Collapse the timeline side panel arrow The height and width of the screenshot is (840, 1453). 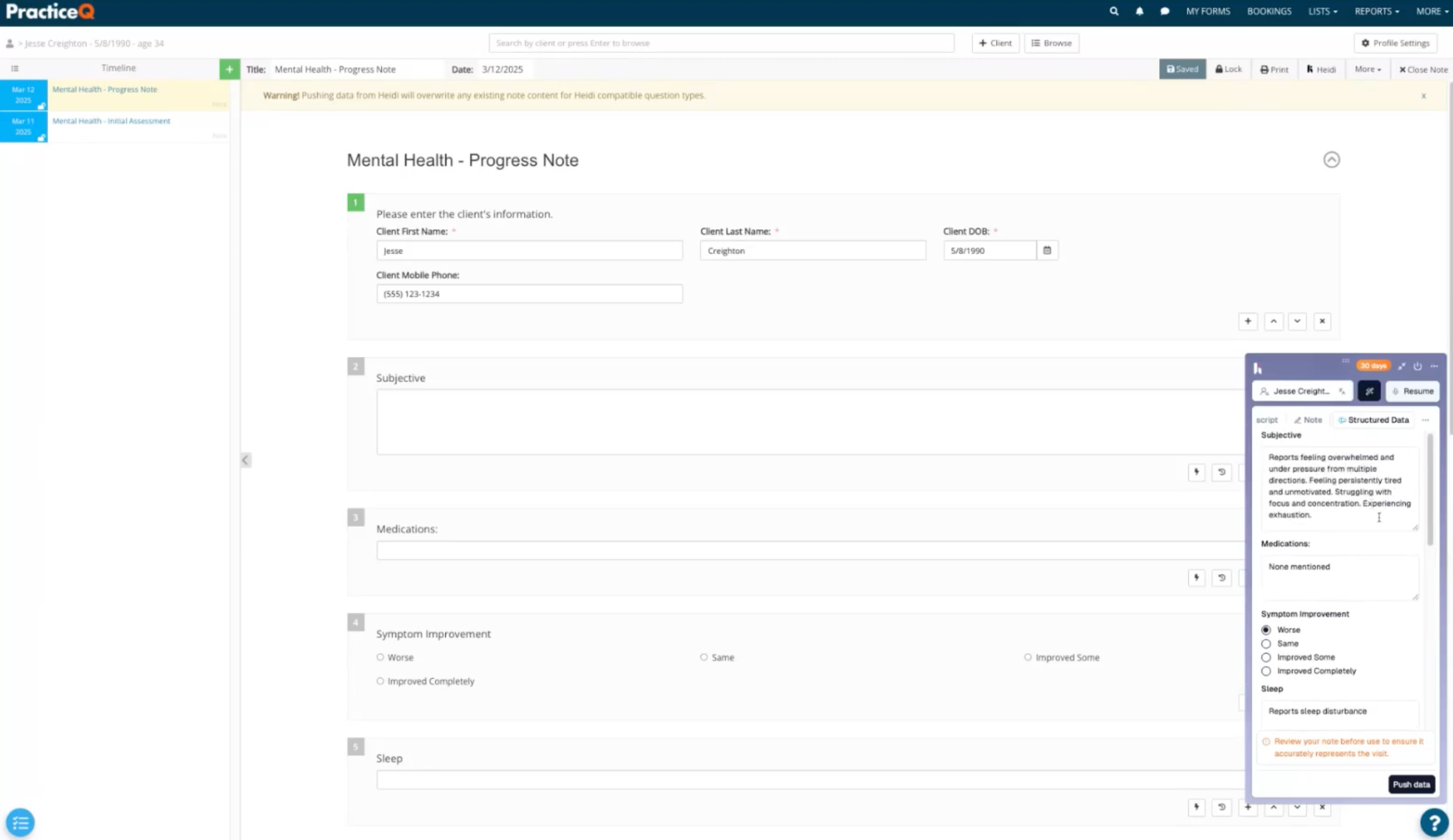[x=246, y=460]
